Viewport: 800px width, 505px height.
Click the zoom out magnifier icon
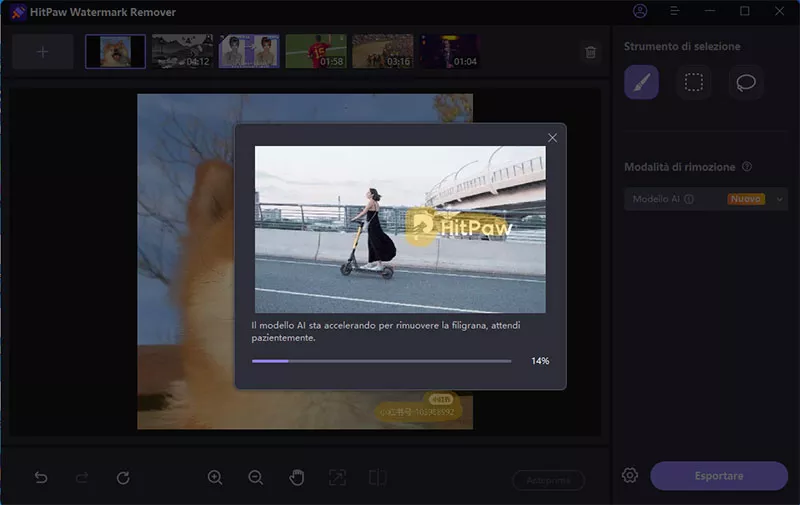pyautogui.click(x=256, y=478)
